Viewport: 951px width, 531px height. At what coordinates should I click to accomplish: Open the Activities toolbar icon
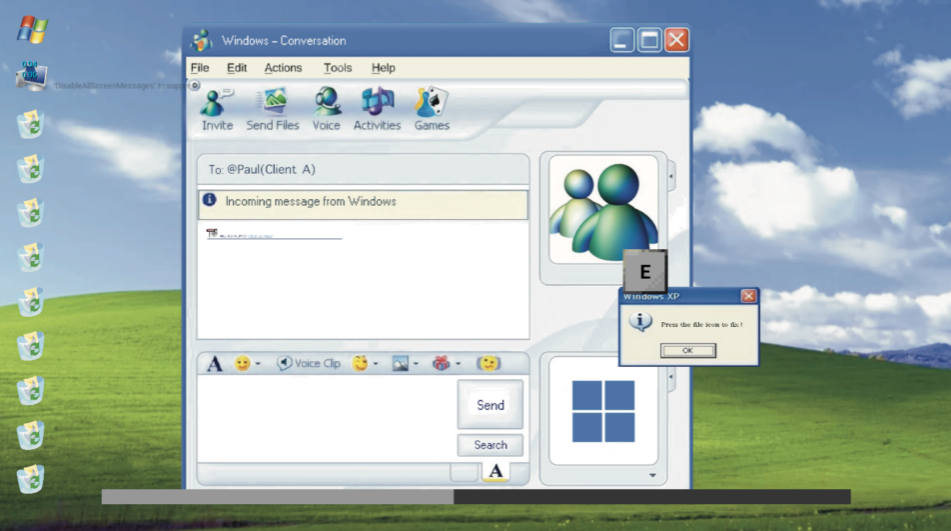pyautogui.click(x=377, y=102)
